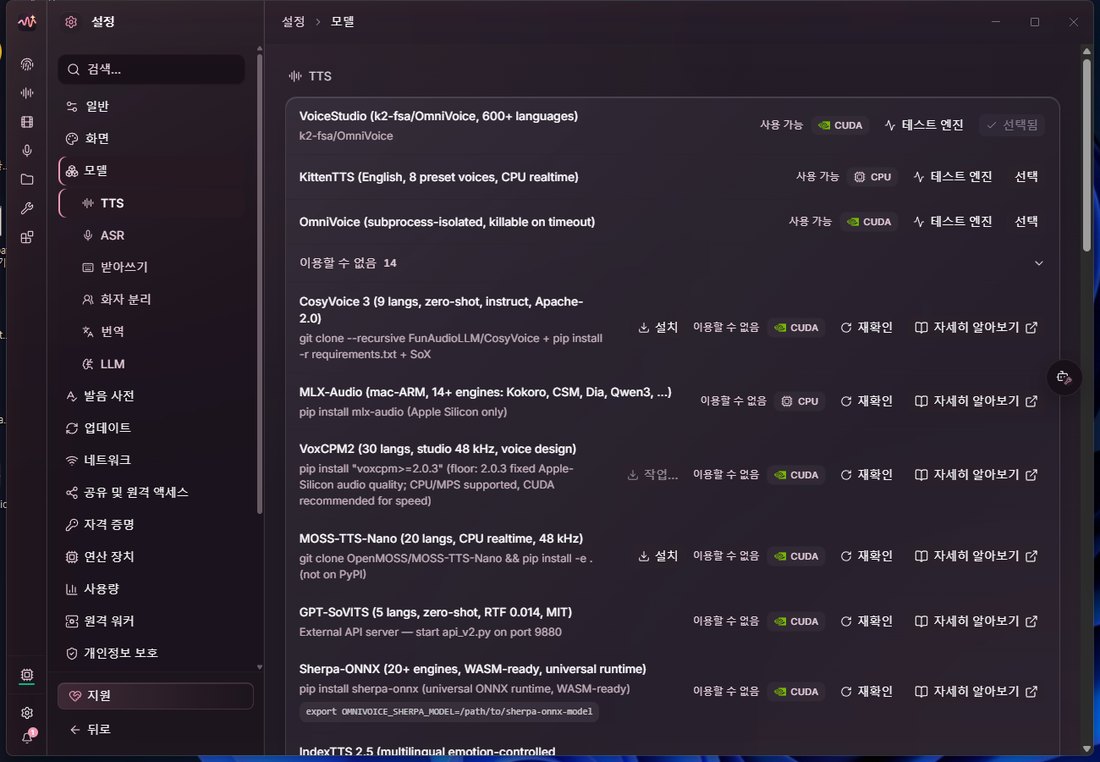Click the chip icon at rail bottom
1100x762 pixels.
pyautogui.click(x=27, y=675)
